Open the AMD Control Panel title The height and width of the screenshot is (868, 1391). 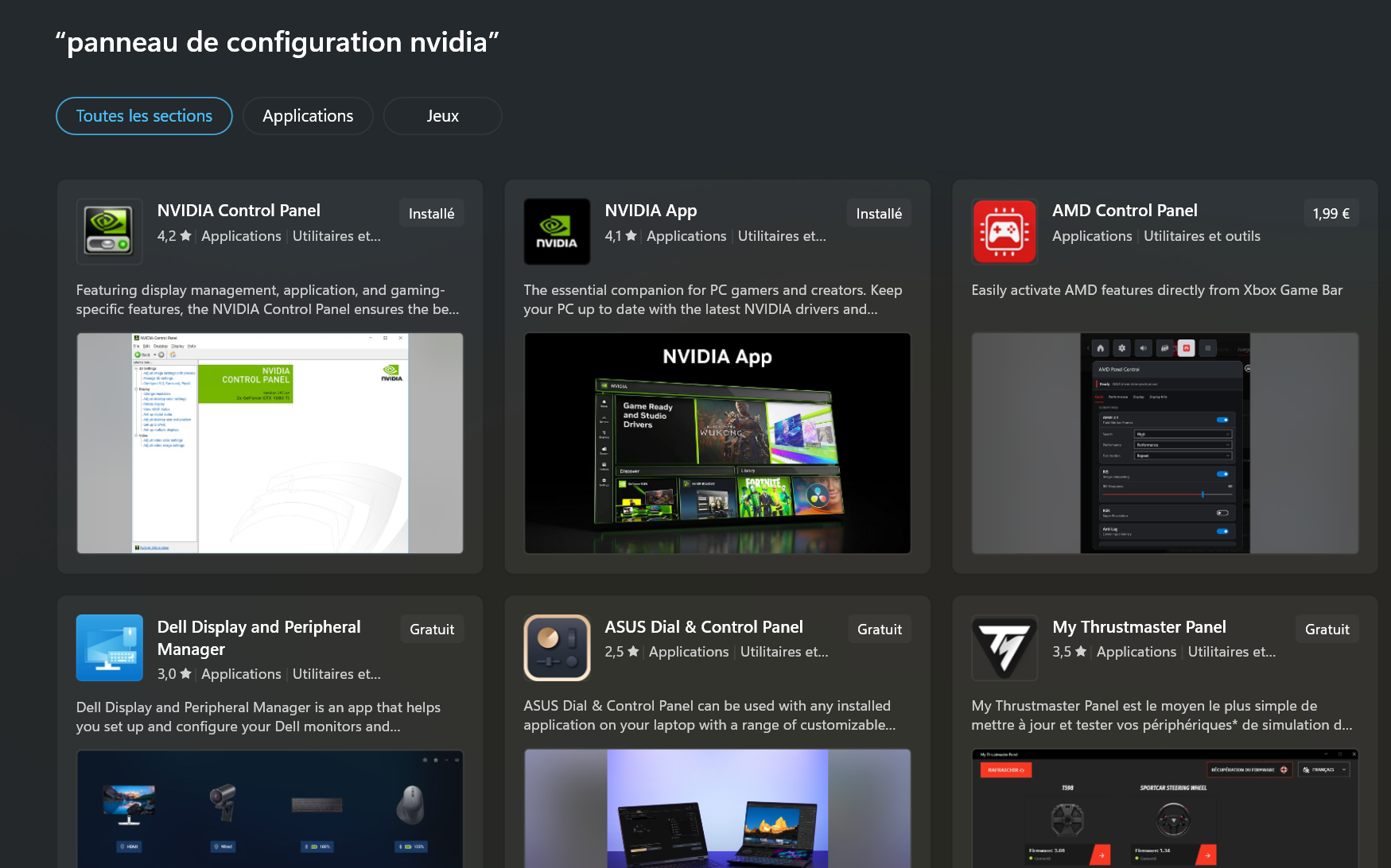coord(1125,211)
